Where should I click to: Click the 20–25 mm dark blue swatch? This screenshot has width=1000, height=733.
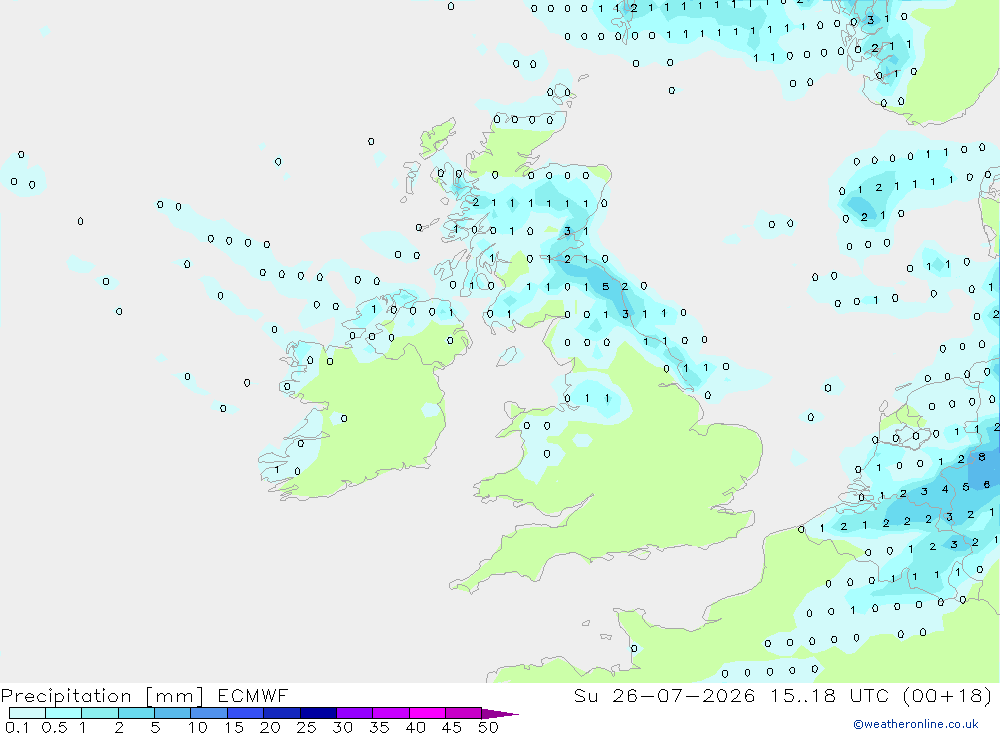point(281,713)
